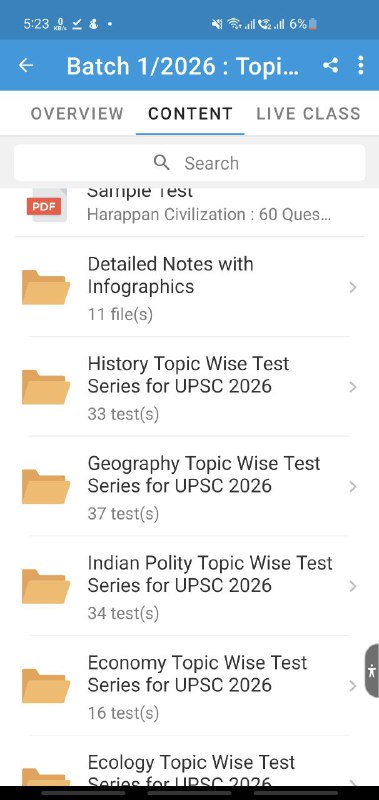Tap the Indian Polity folder icon
Viewport: 379px width, 800px height.
coord(46,586)
